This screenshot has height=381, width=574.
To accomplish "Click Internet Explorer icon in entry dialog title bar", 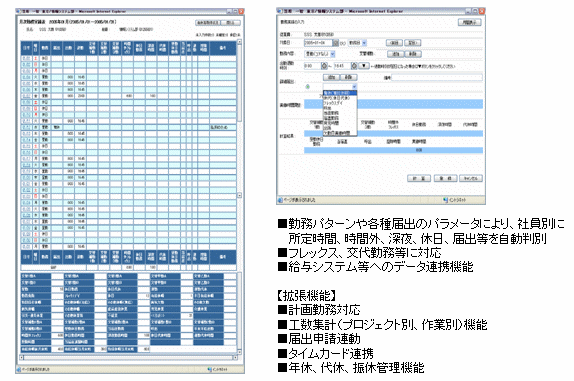I will [x=280, y=11].
